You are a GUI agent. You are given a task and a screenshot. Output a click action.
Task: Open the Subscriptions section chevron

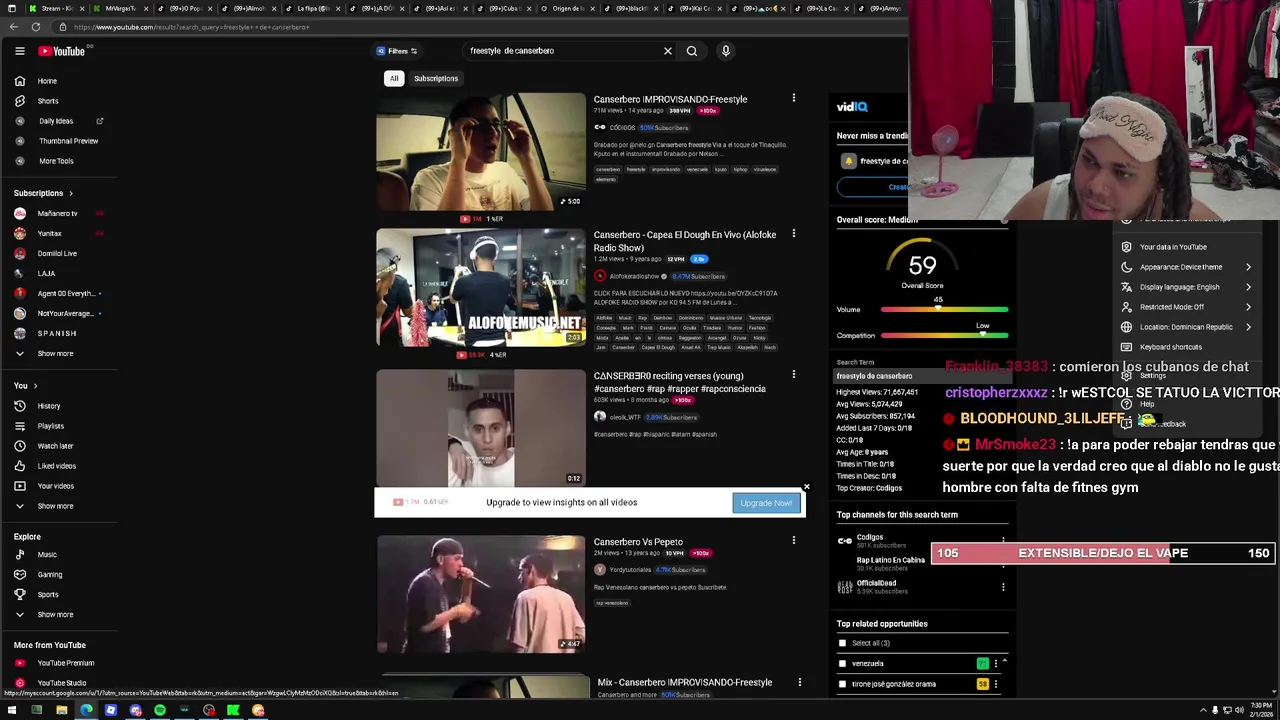[70, 193]
